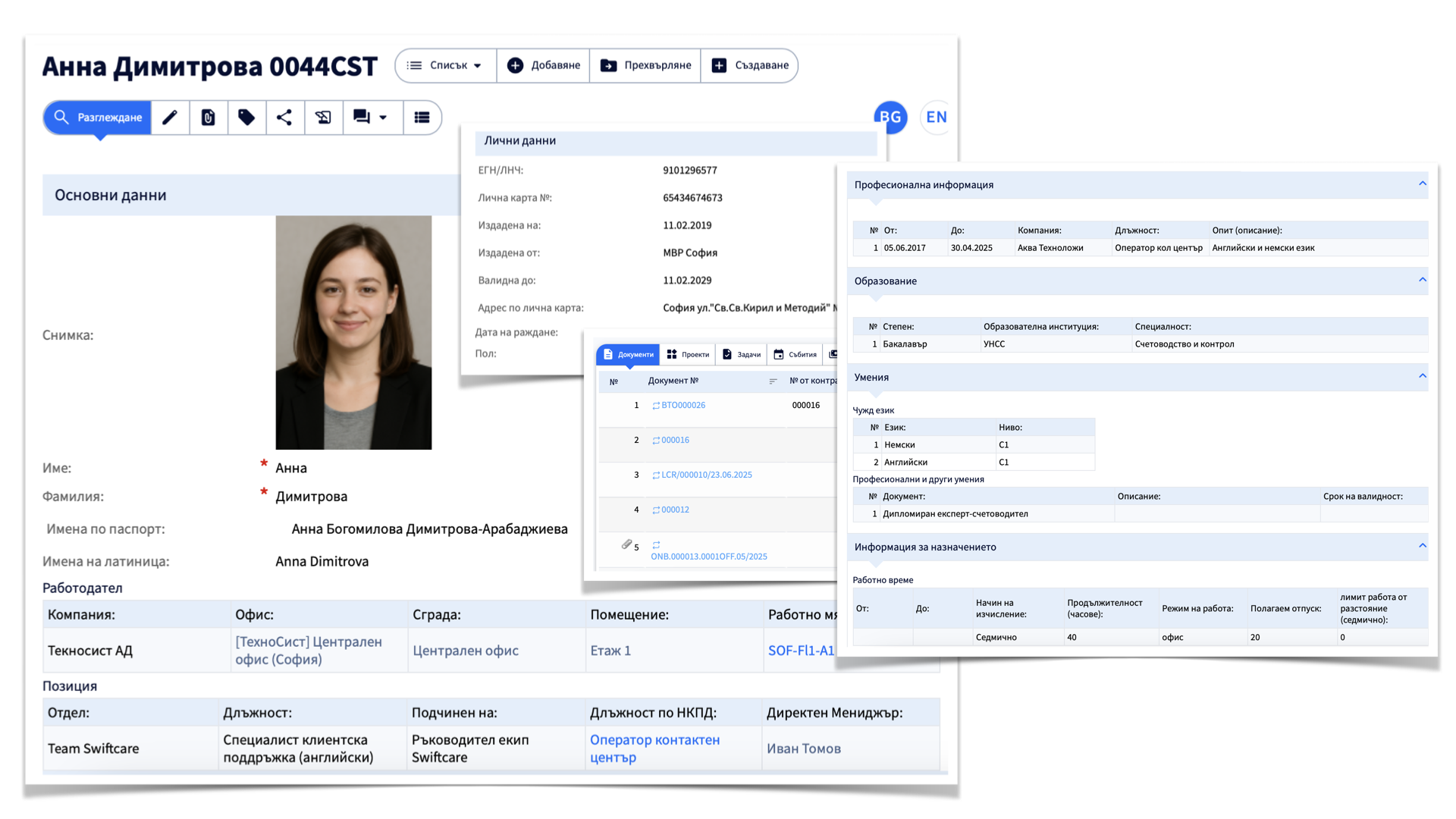The width and height of the screenshot is (1456, 819).
Task: Collapse the Образование section
Action: (1423, 280)
